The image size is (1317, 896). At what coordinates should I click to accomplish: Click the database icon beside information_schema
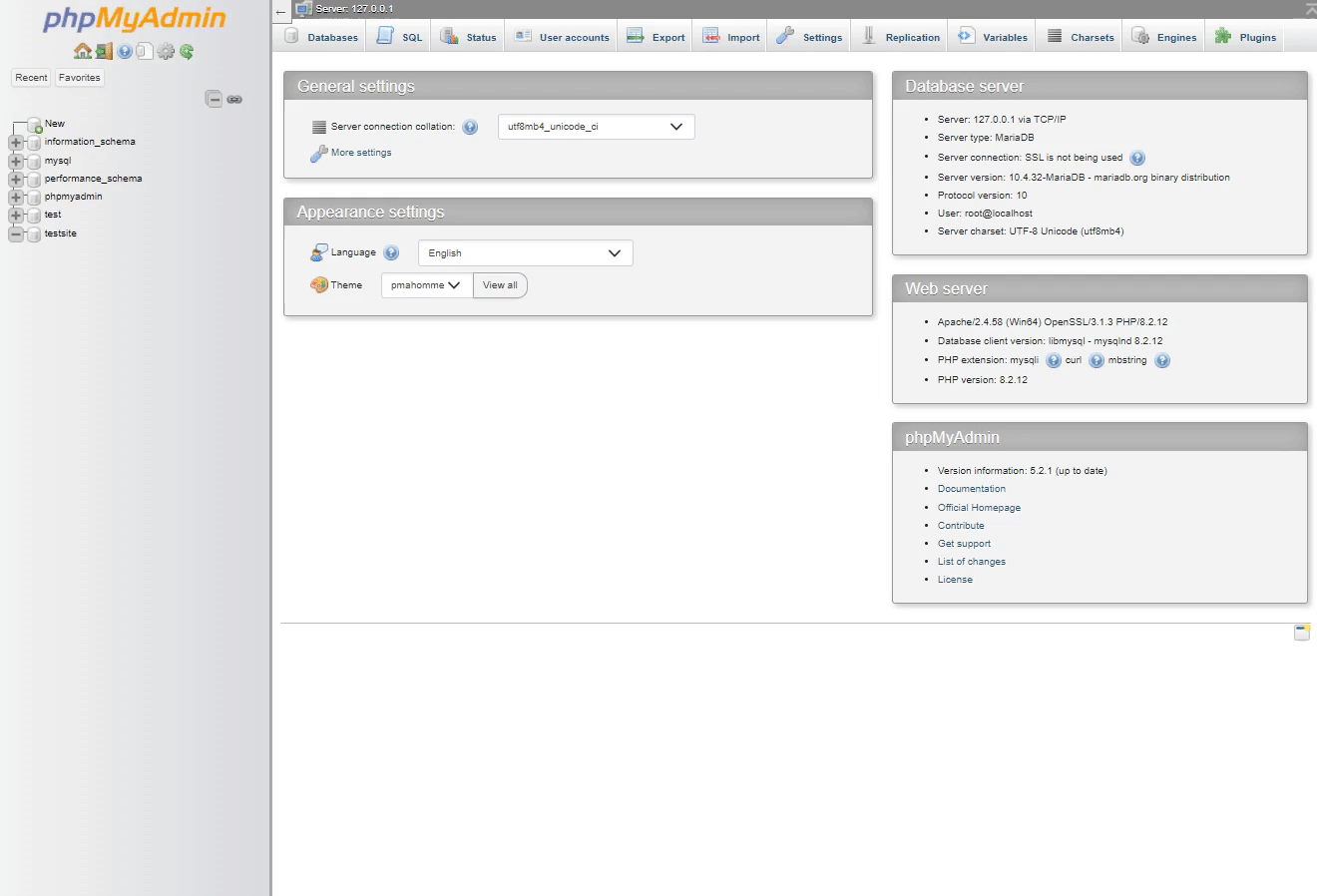[x=34, y=143]
